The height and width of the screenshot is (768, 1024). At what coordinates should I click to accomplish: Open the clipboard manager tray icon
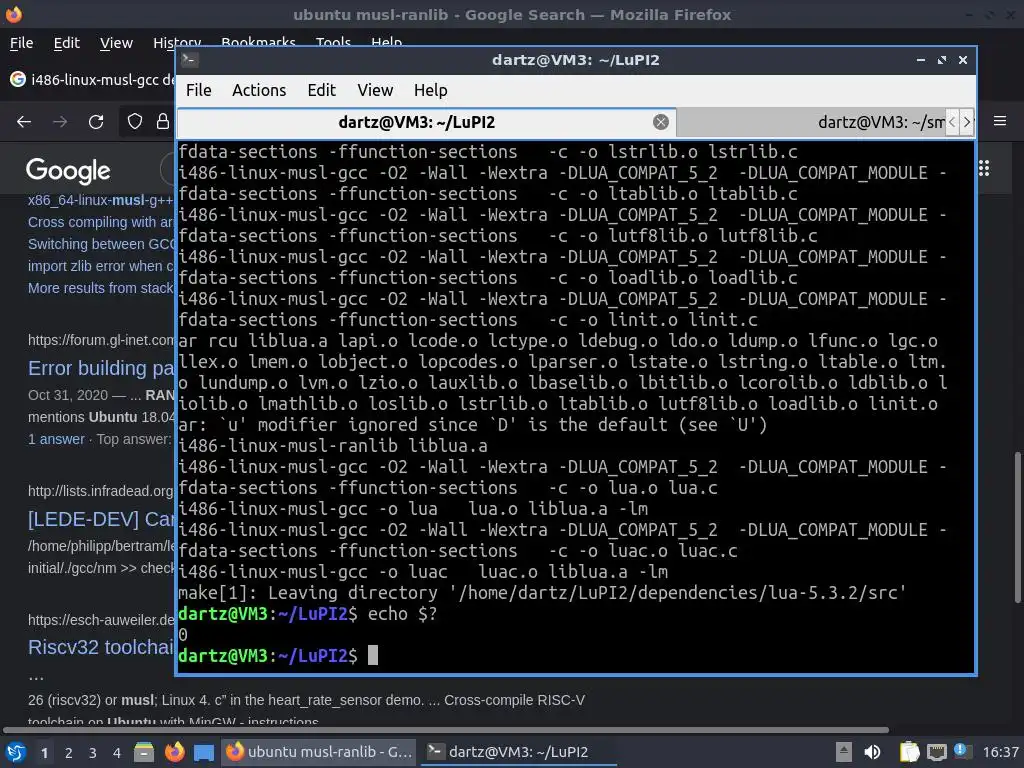coord(909,752)
